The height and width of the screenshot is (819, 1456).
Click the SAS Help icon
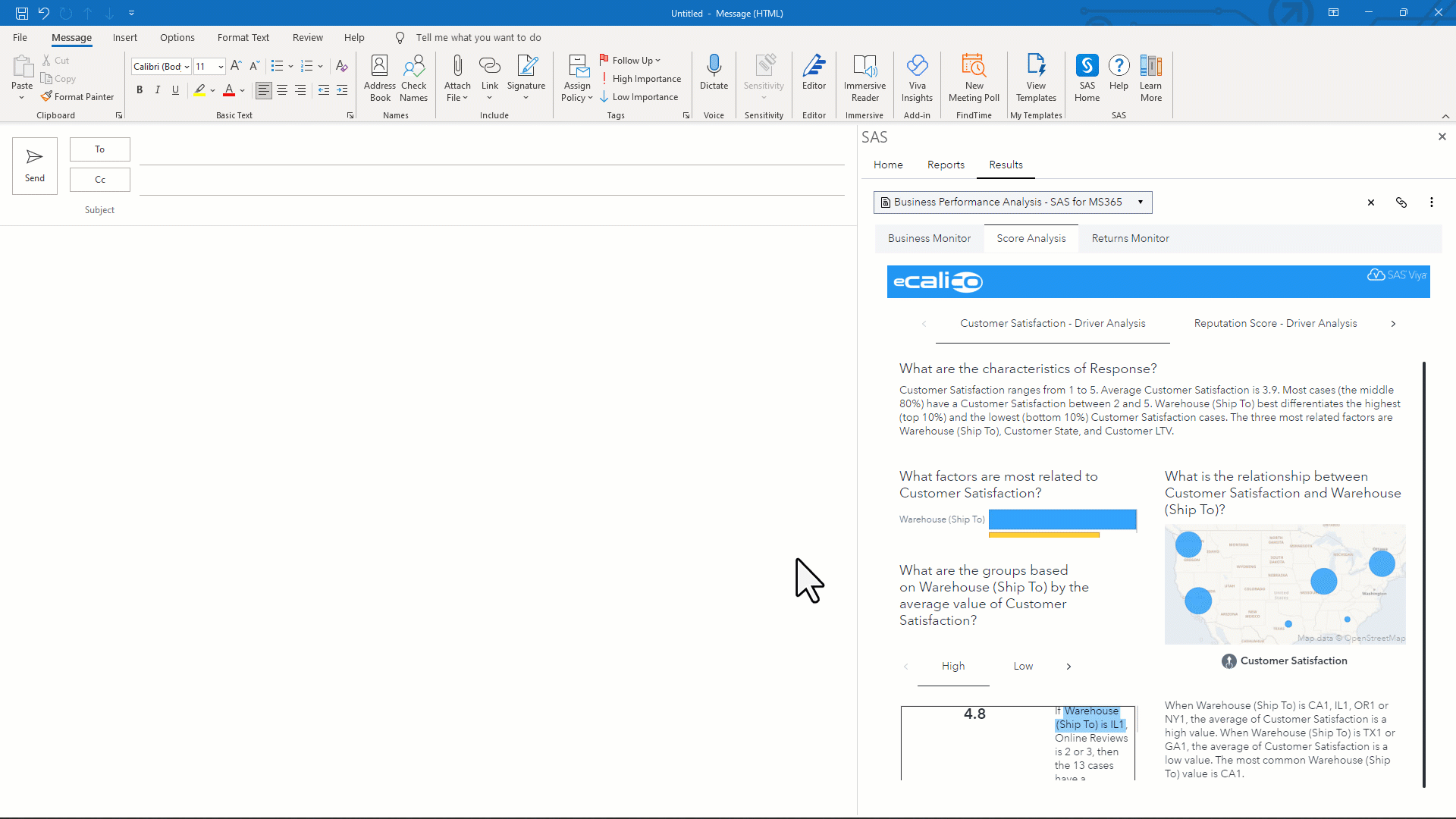point(1119,66)
